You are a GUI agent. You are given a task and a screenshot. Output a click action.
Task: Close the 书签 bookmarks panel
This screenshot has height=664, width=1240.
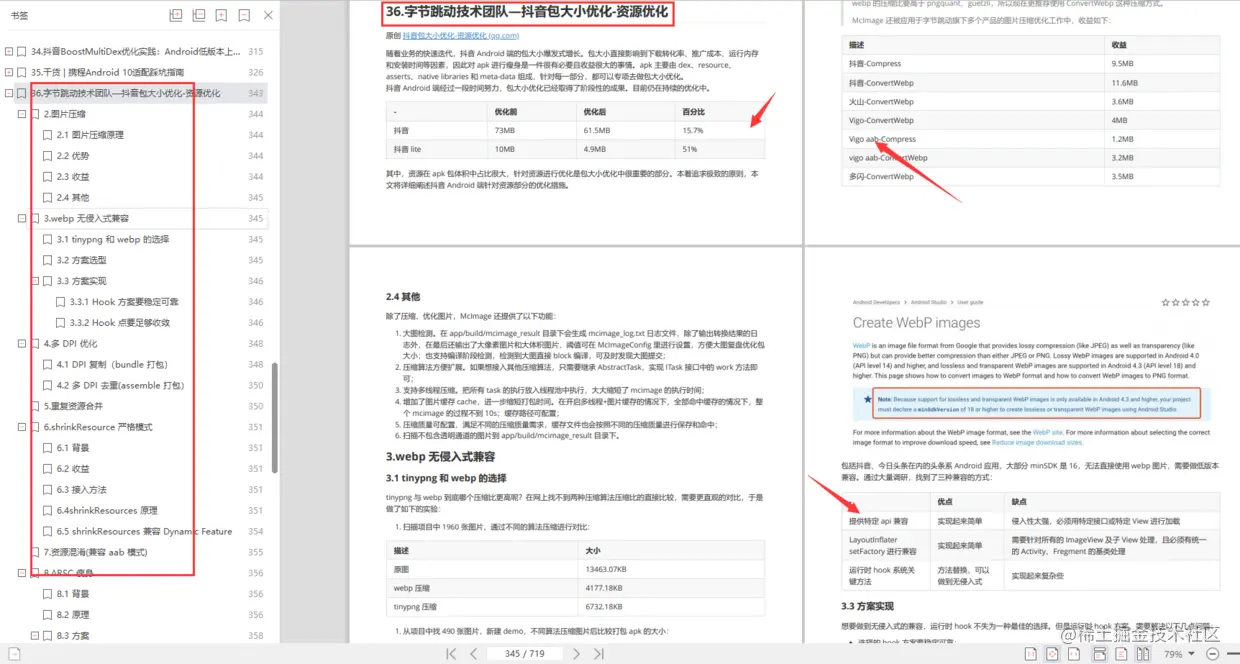click(x=268, y=15)
